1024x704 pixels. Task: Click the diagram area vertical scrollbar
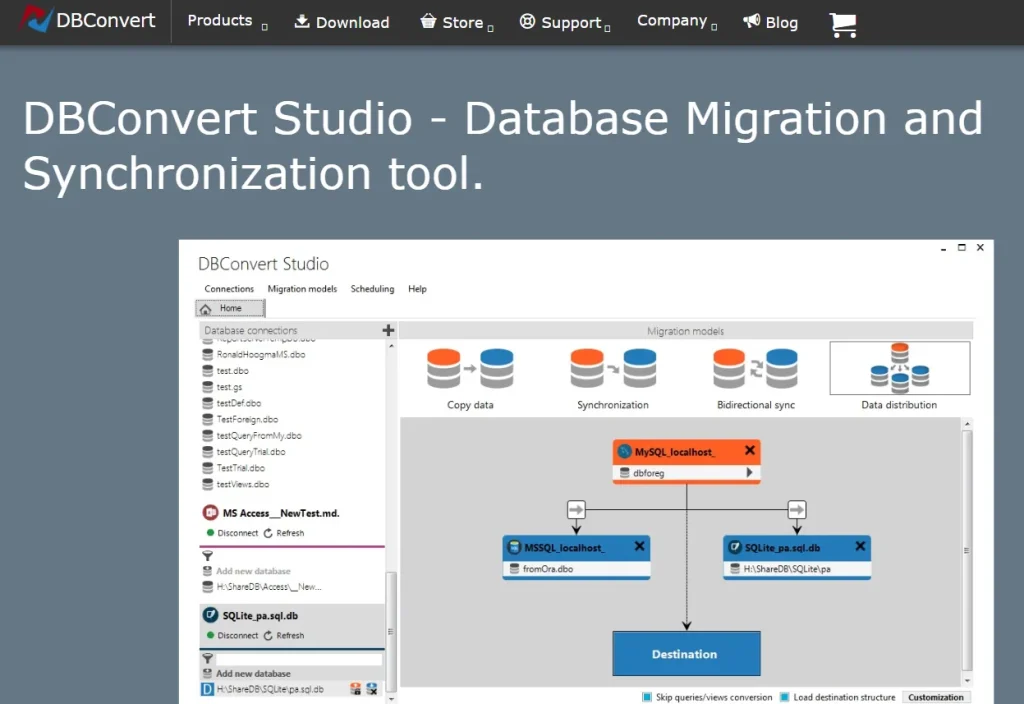pyautogui.click(x=967, y=551)
